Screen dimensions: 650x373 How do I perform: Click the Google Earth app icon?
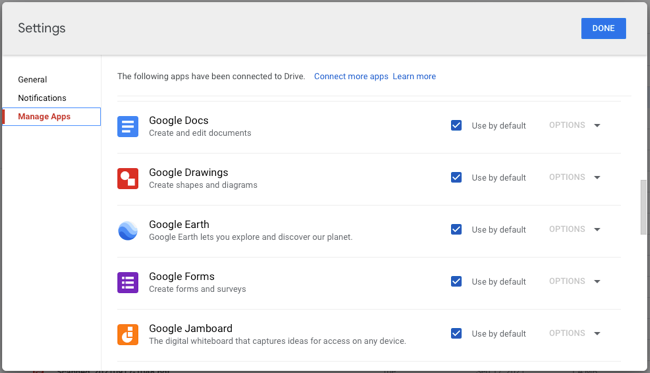coord(128,230)
